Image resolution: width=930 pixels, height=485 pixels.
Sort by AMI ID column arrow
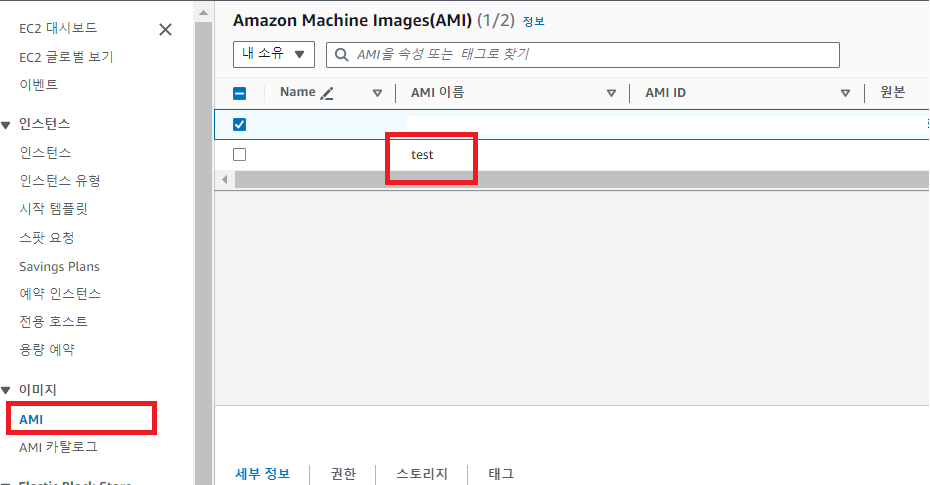pyautogui.click(x=846, y=93)
